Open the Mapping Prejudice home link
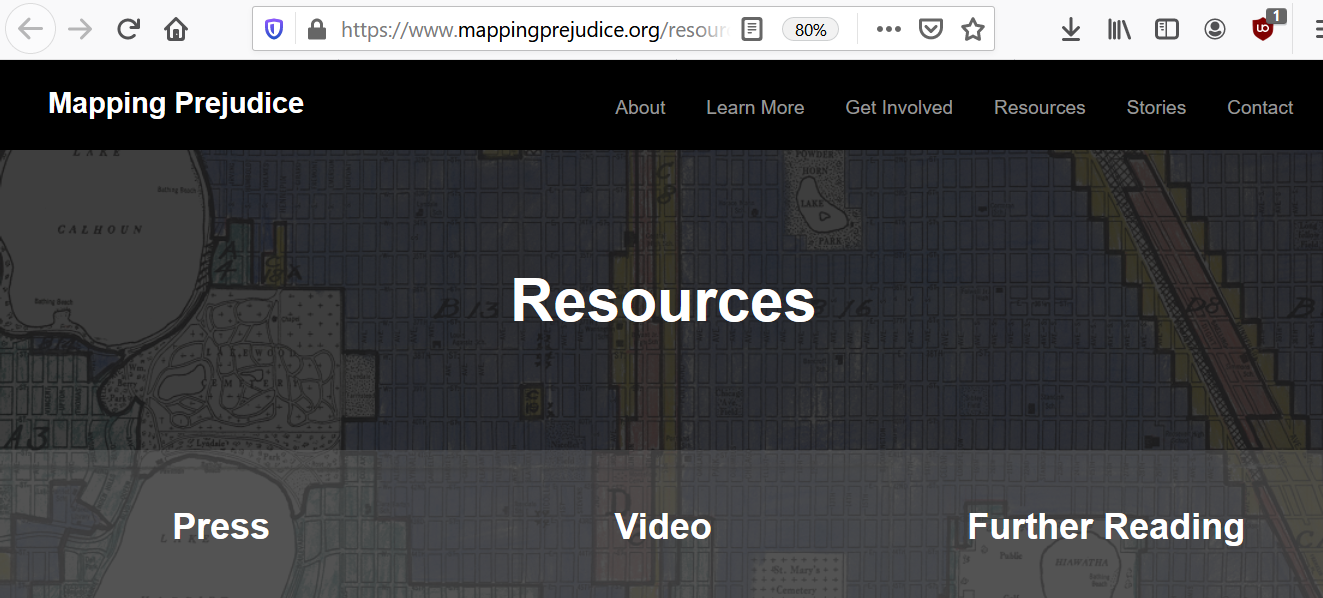Viewport: 1323px width, 598px height. pyautogui.click(x=176, y=103)
